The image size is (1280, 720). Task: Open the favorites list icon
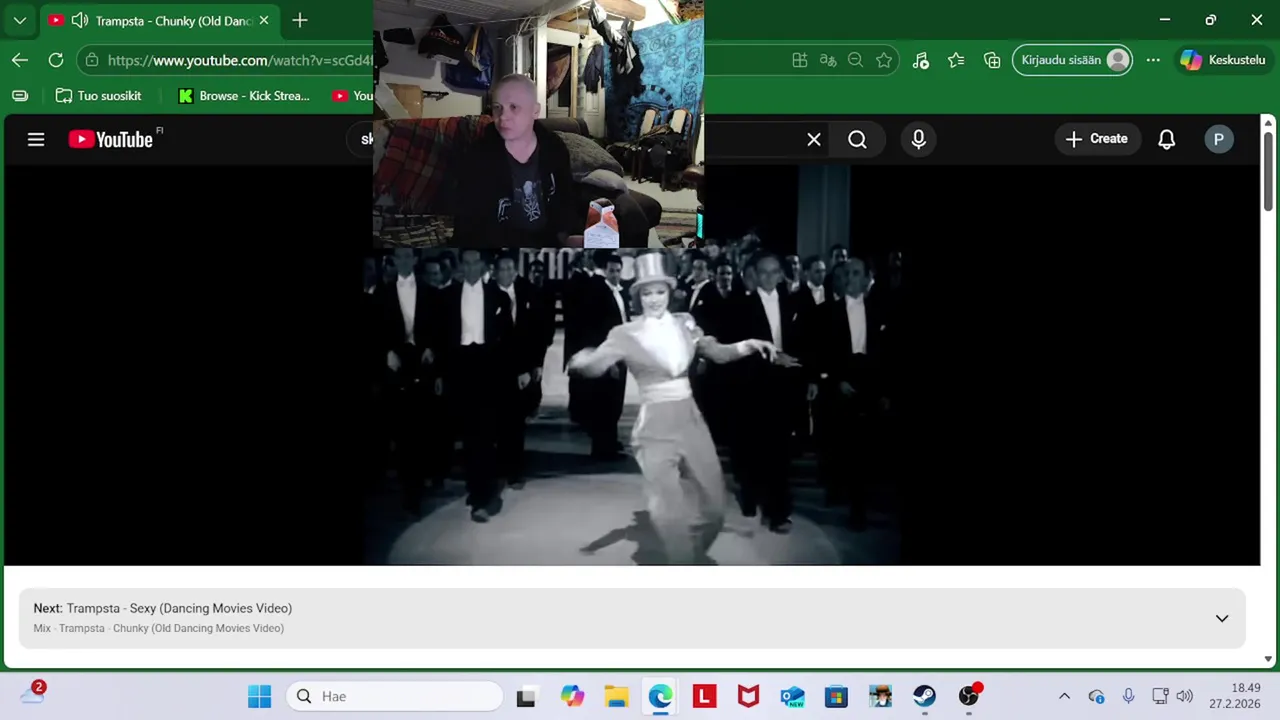(x=956, y=60)
